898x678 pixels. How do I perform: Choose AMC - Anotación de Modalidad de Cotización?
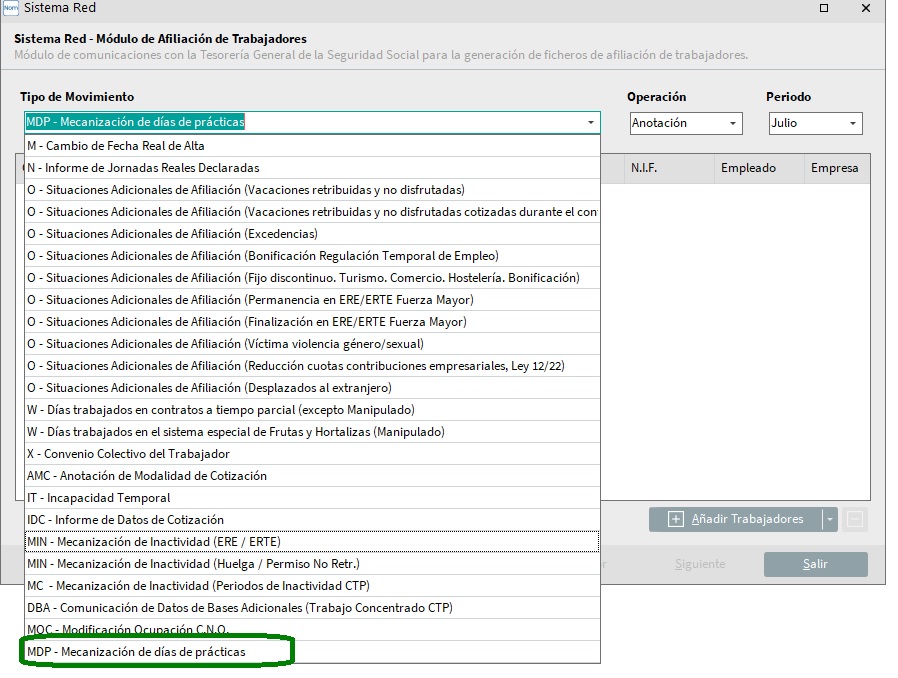(147, 476)
